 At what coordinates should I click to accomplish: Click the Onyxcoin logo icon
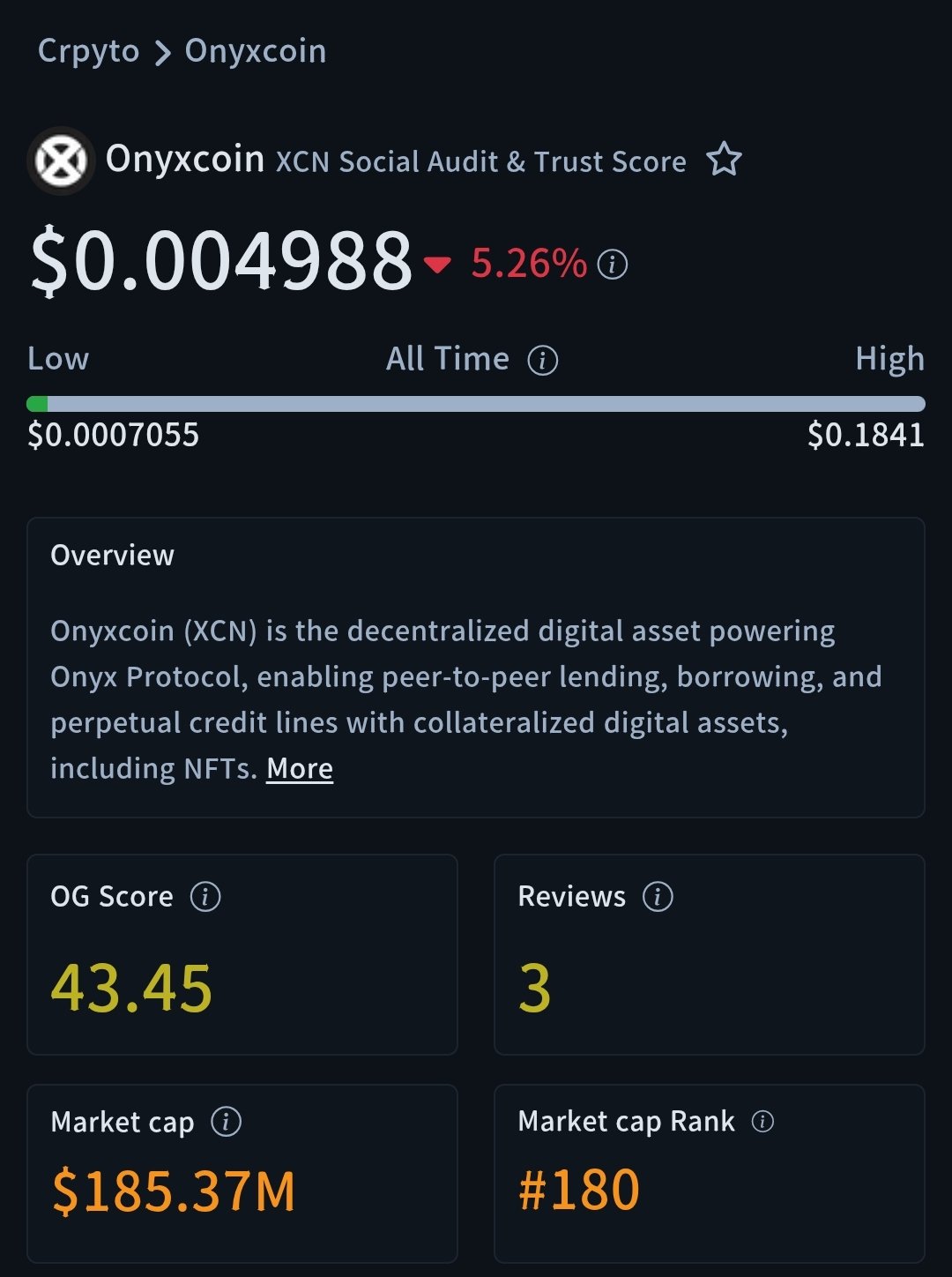click(60, 161)
